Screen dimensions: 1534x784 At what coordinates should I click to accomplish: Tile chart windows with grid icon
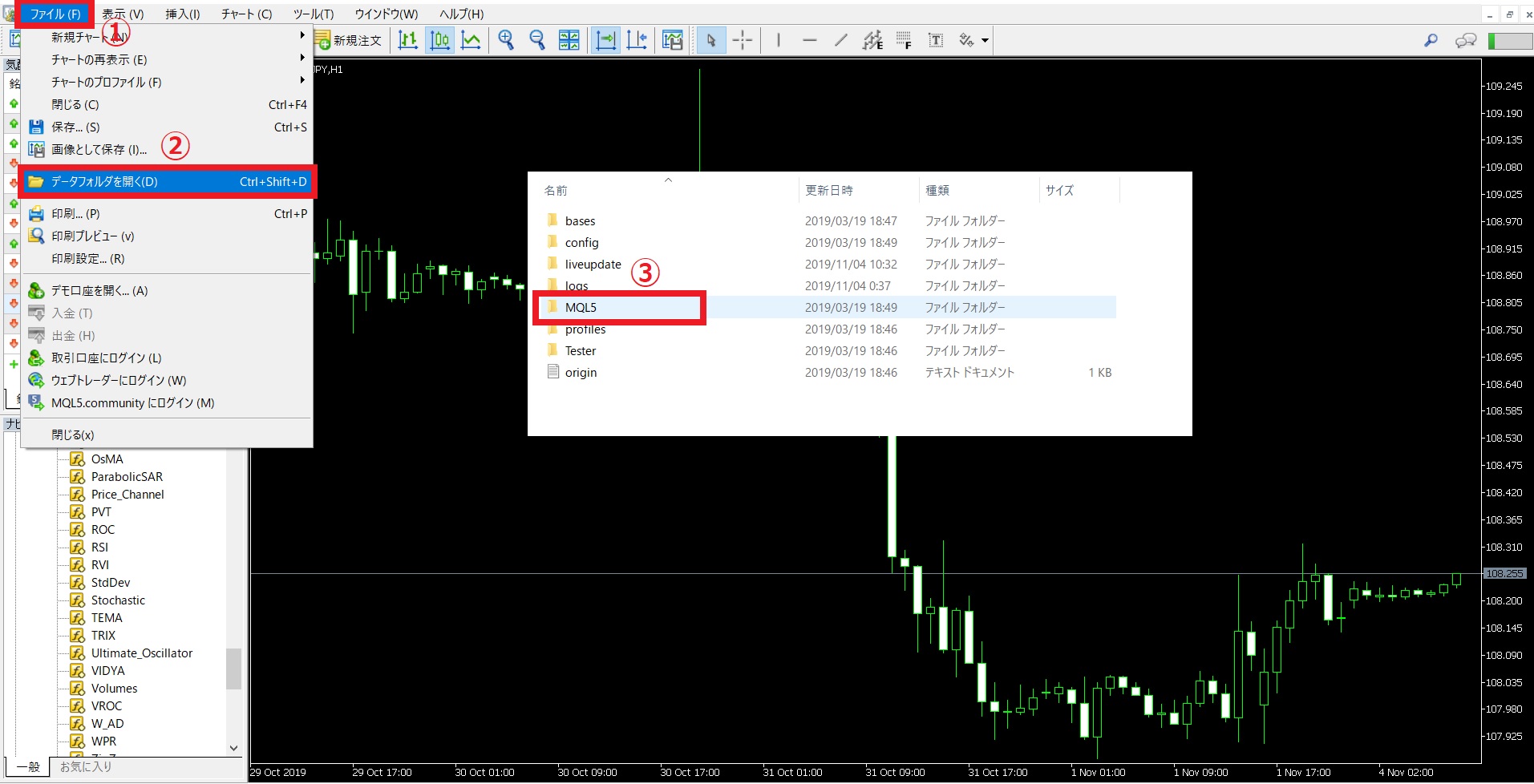click(x=569, y=40)
